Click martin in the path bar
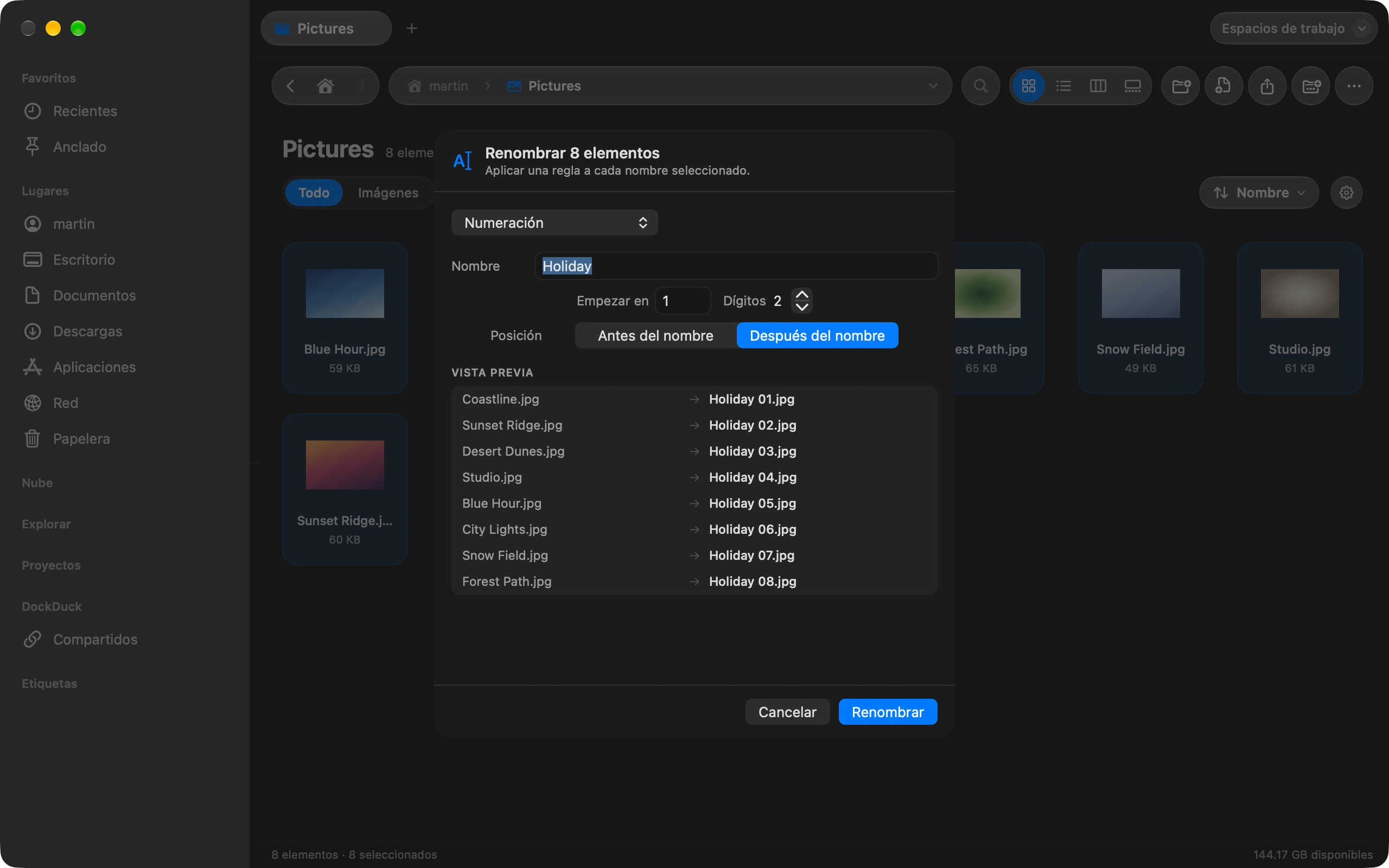The width and height of the screenshot is (1389, 868). point(438,86)
